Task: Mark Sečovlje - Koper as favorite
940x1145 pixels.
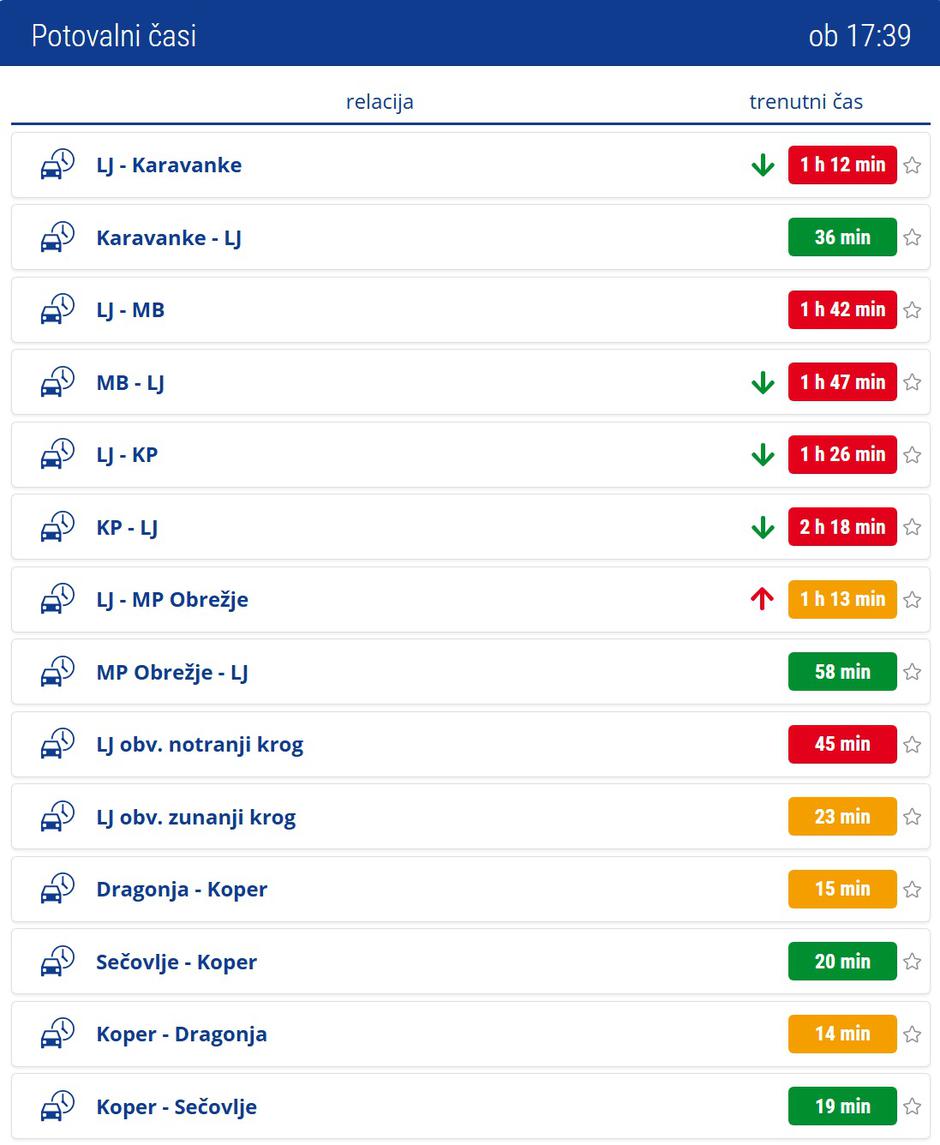Action: 912,962
